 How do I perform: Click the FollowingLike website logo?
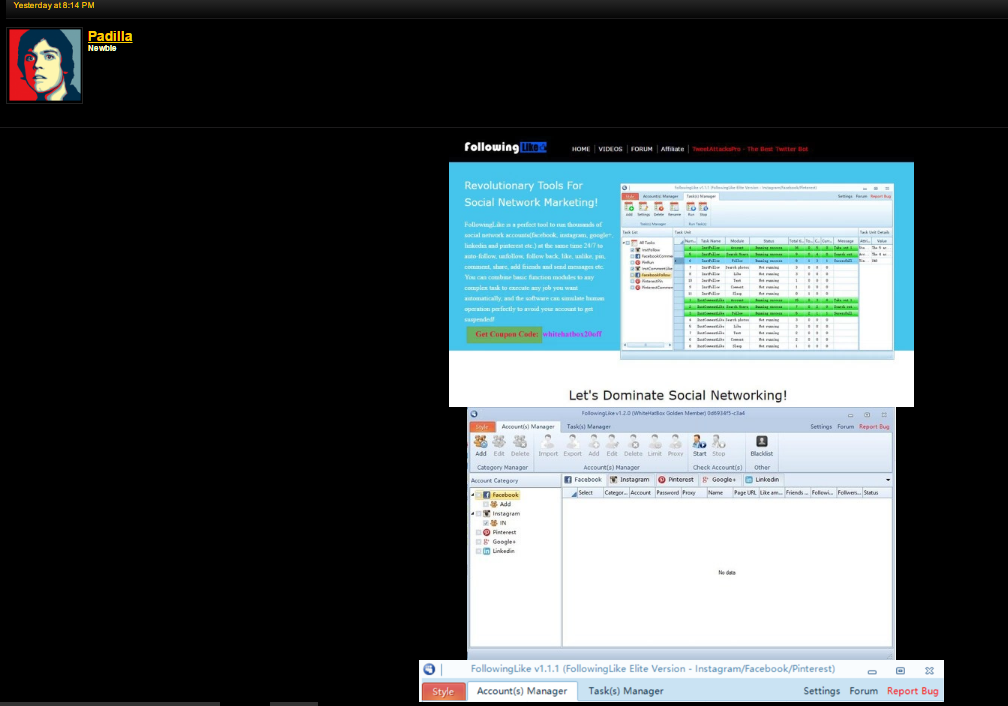pyautogui.click(x=505, y=147)
